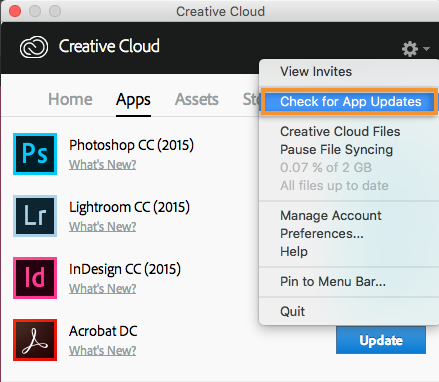
Task: Select the Apps tab
Action: click(x=133, y=100)
